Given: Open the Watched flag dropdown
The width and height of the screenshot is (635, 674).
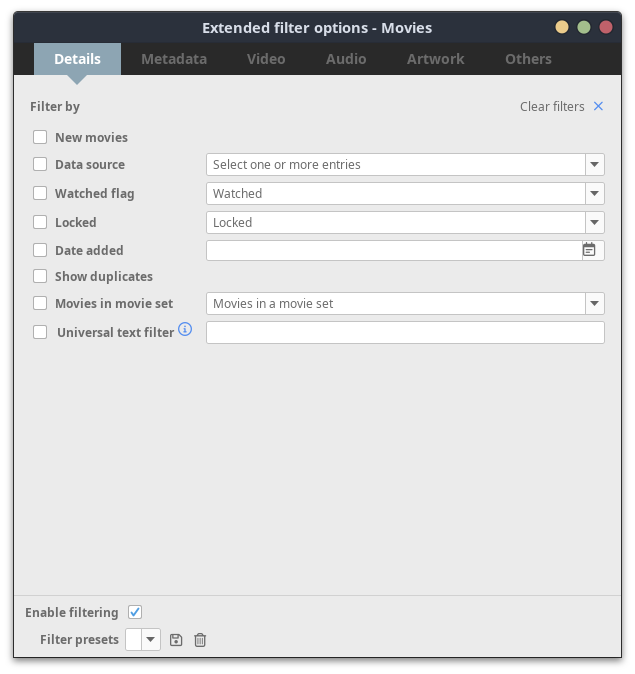Looking at the screenshot, I should [x=594, y=194].
